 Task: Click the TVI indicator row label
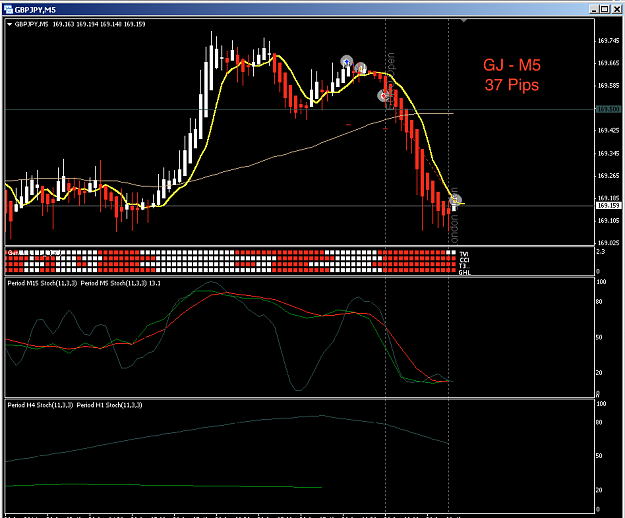464,254
